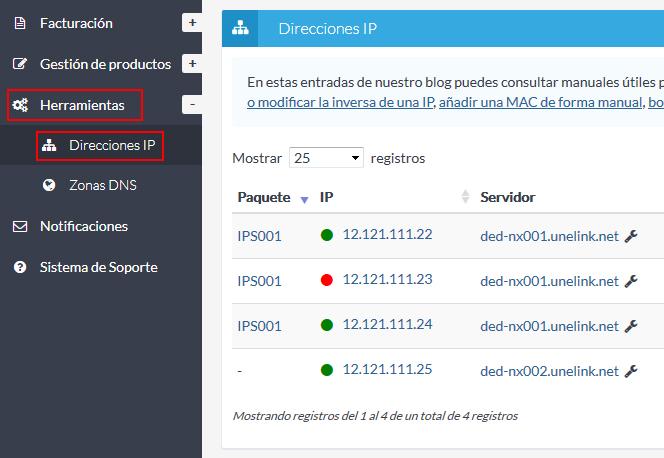The image size is (664, 458).
Task: Open the Mostrar 25 registros dropdown
Action: [326, 158]
